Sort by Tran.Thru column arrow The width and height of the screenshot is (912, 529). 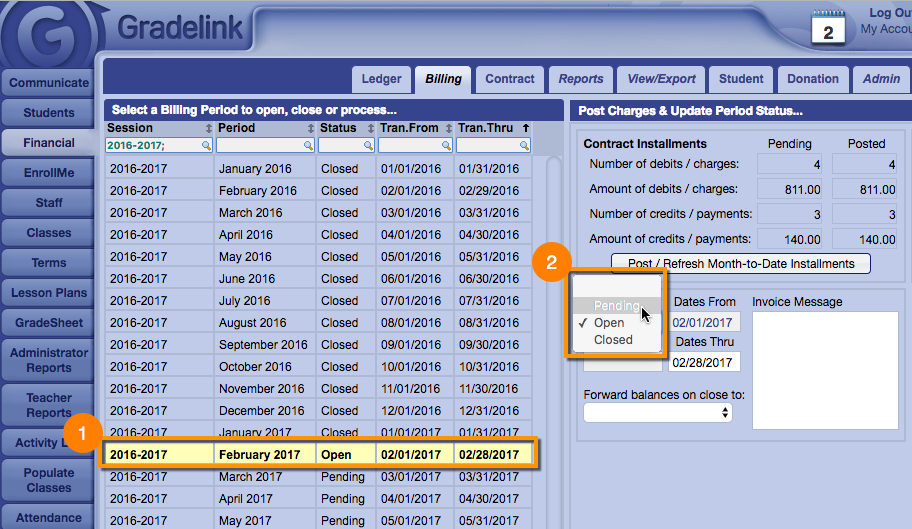526,128
